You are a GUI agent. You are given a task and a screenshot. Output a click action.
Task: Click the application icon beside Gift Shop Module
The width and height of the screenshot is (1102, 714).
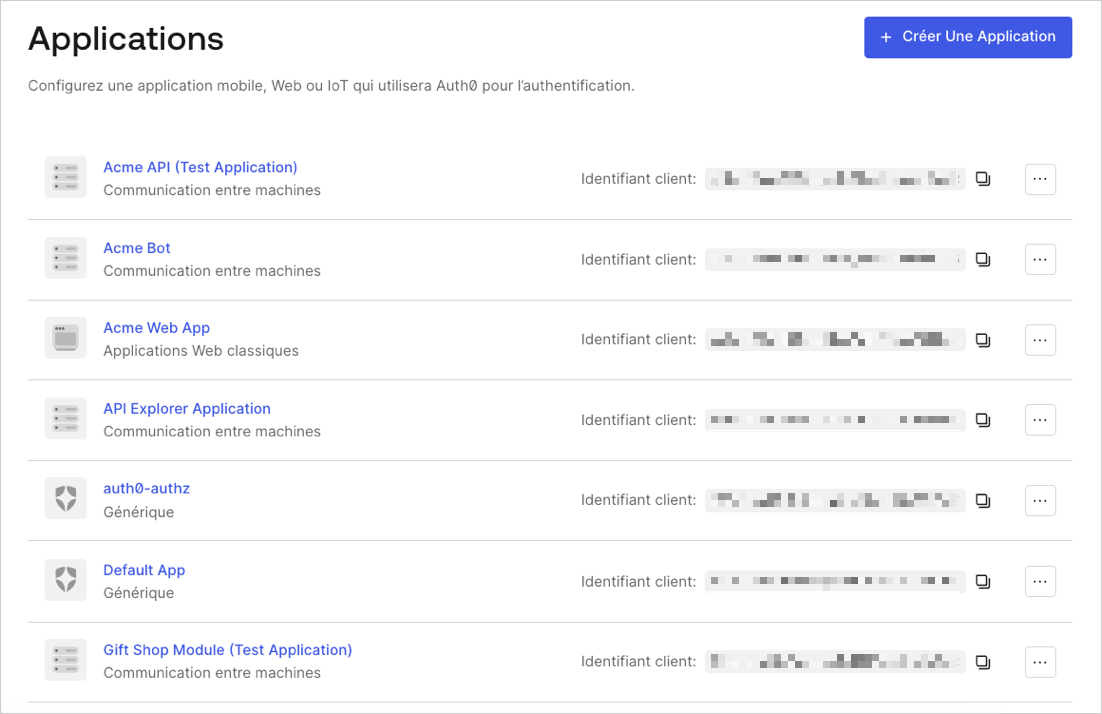pos(65,660)
